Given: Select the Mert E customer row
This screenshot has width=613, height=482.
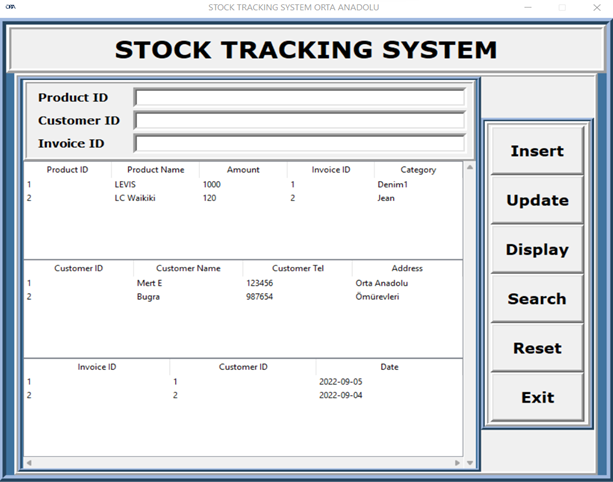Looking at the screenshot, I should tap(243, 283).
